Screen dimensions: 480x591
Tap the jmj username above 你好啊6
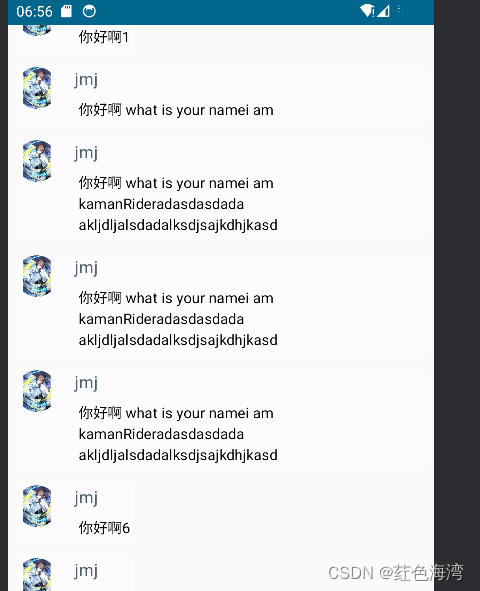click(x=86, y=498)
